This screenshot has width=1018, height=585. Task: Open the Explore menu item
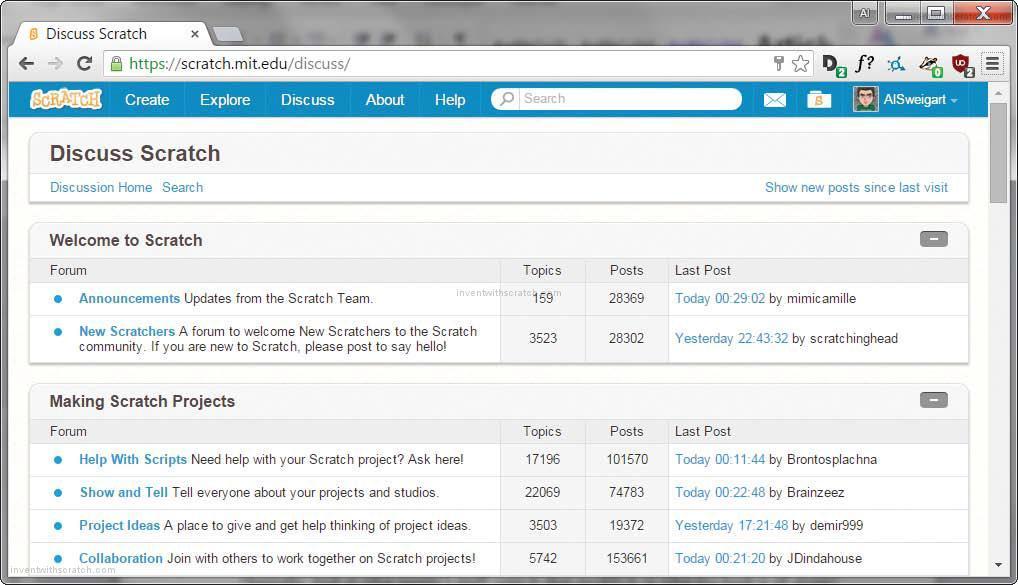225,100
